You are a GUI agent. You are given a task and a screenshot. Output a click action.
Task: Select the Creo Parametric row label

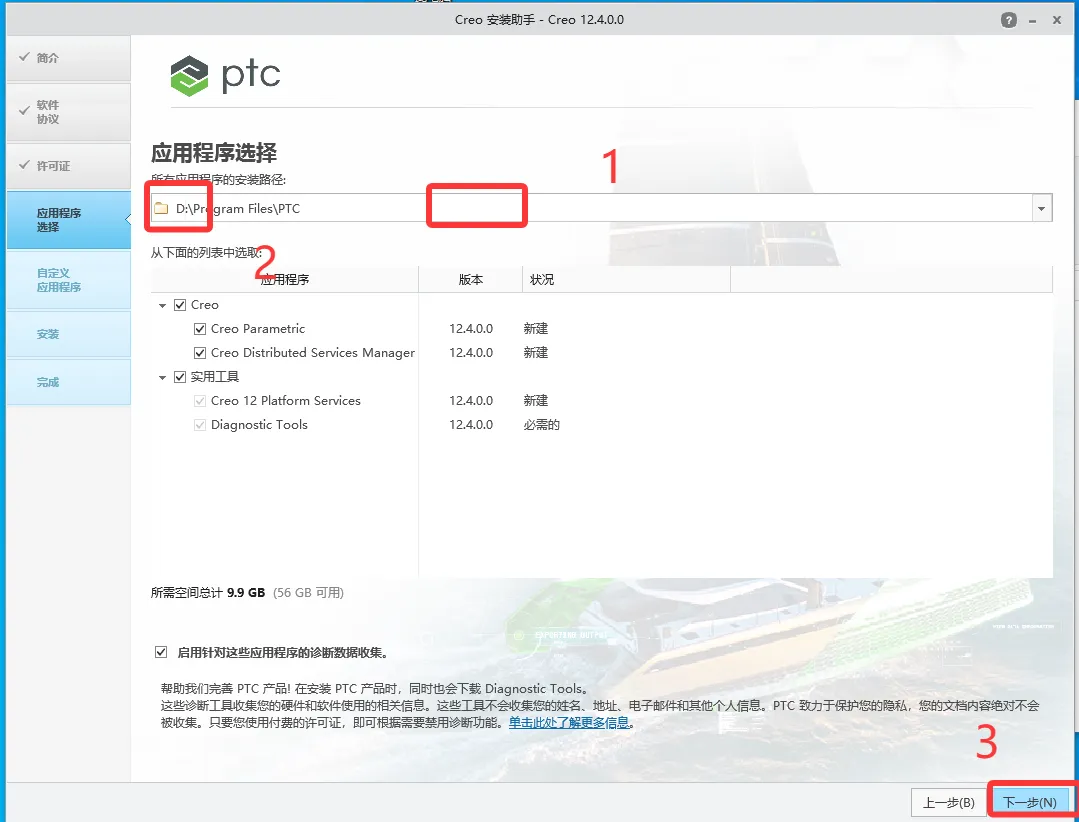[258, 329]
